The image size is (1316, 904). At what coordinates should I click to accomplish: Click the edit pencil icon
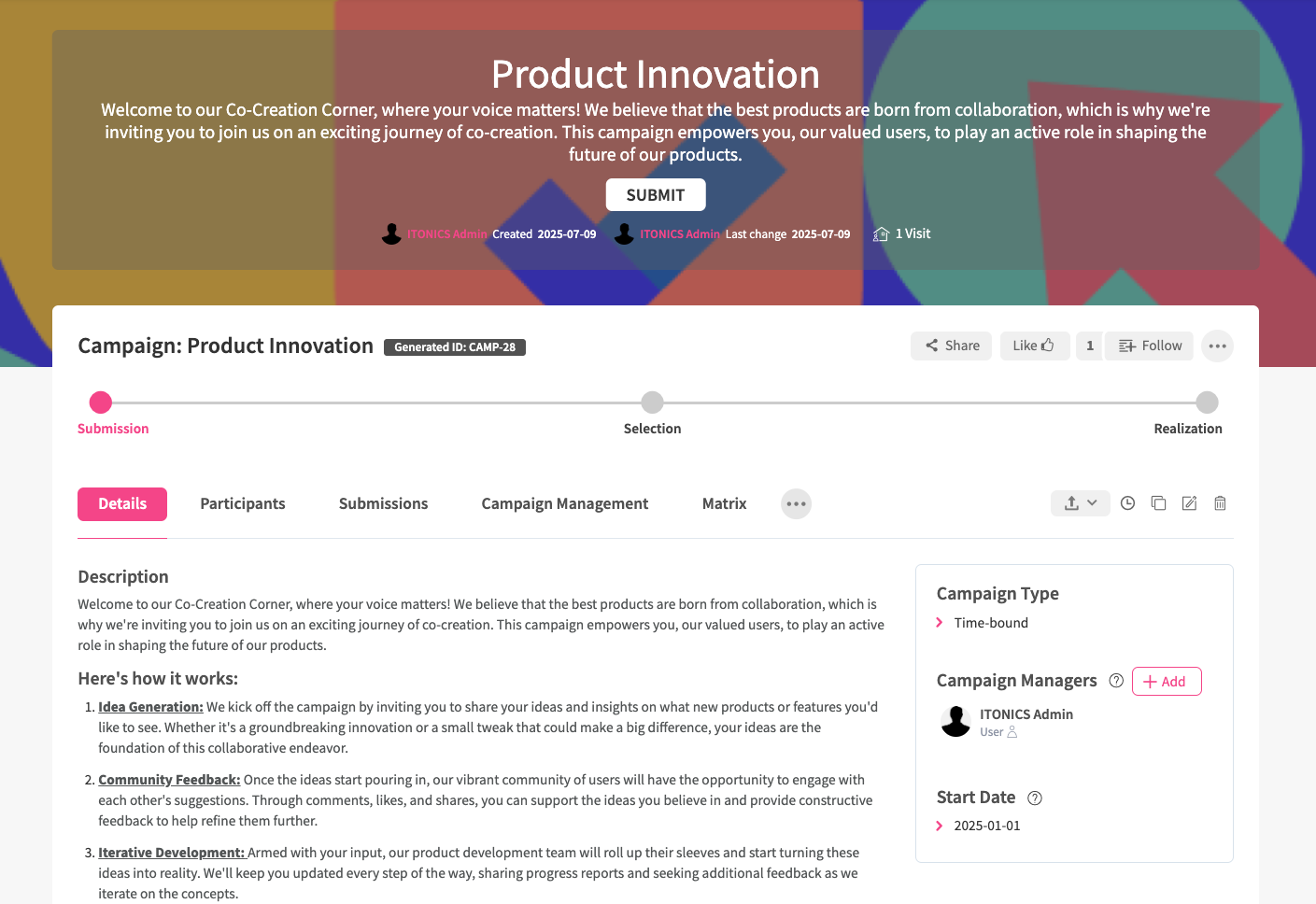(x=1189, y=503)
